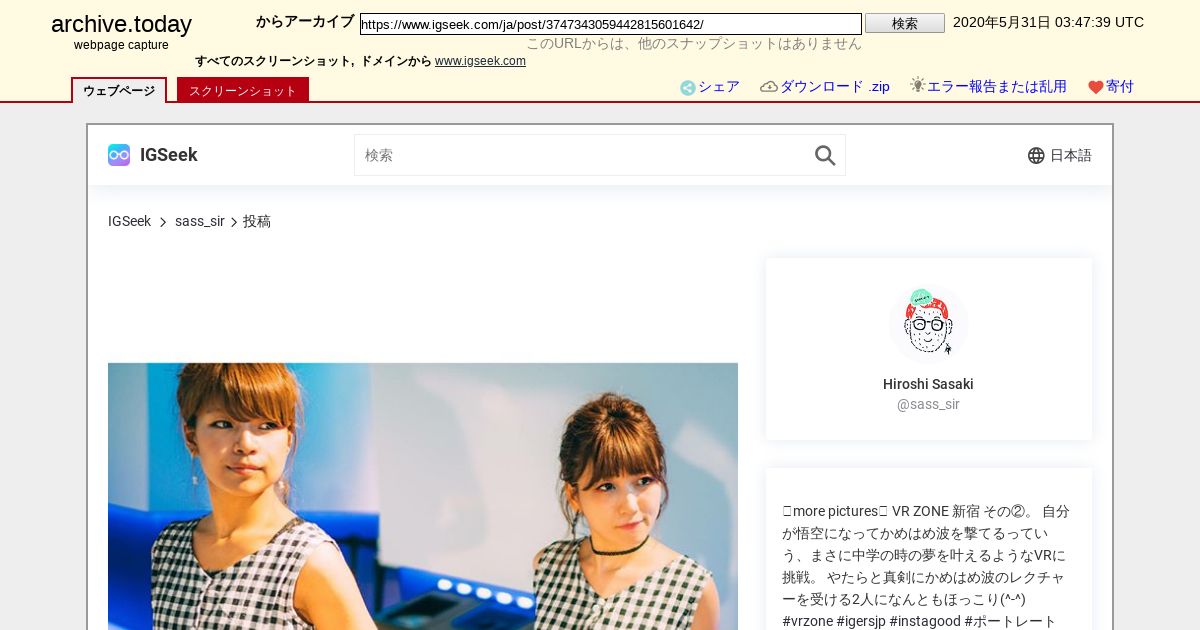The height and width of the screenshot is (630, 1200).
Task: Focus the archive URL input field
Action: click(x=611, y=24)
